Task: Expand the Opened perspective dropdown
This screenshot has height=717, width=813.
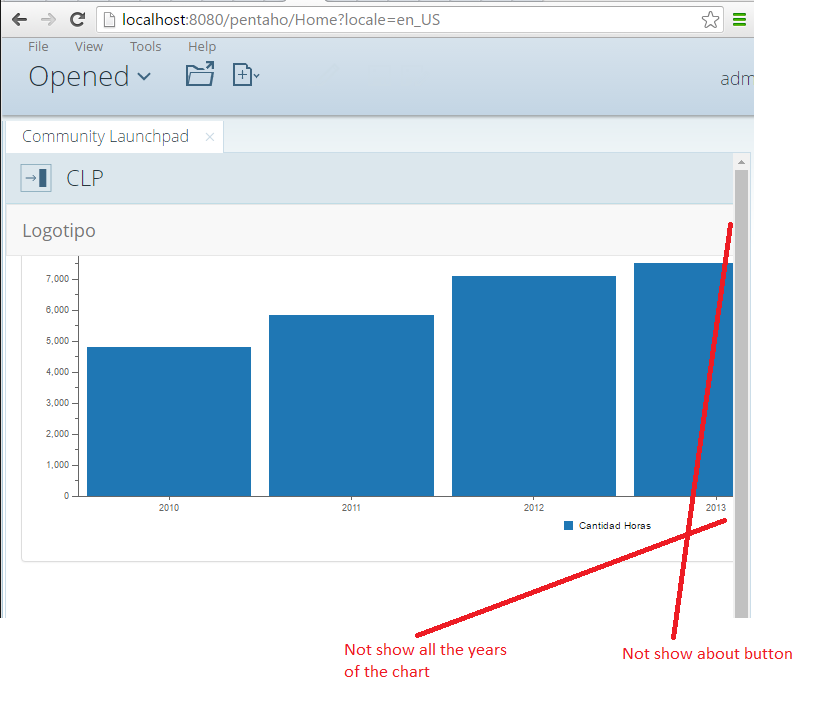Action: (x=90, y=77)
